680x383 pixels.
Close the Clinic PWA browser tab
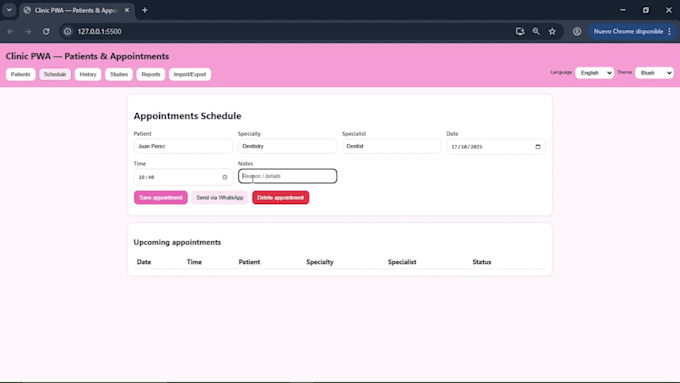127,10
